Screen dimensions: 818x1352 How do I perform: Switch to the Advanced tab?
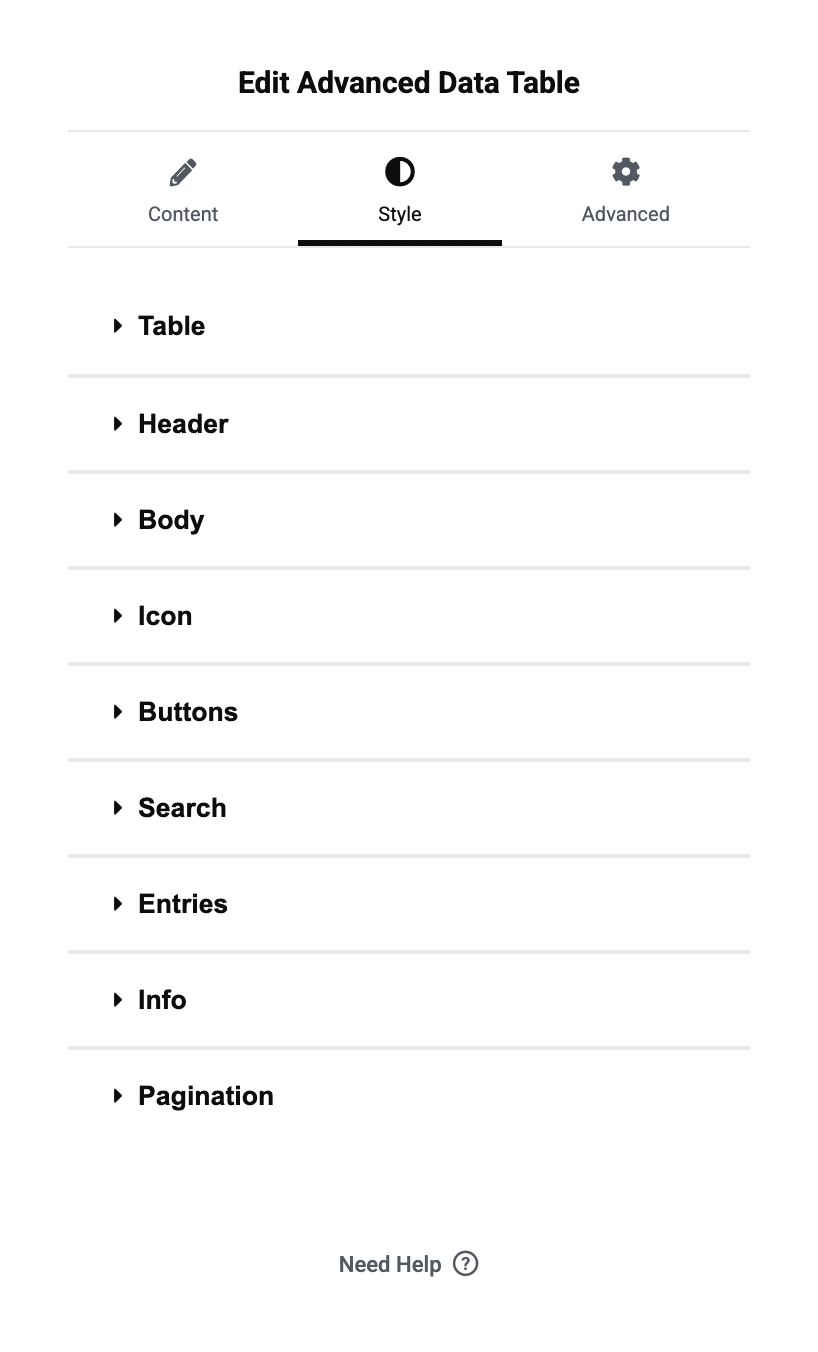click(x=625, y=213)
